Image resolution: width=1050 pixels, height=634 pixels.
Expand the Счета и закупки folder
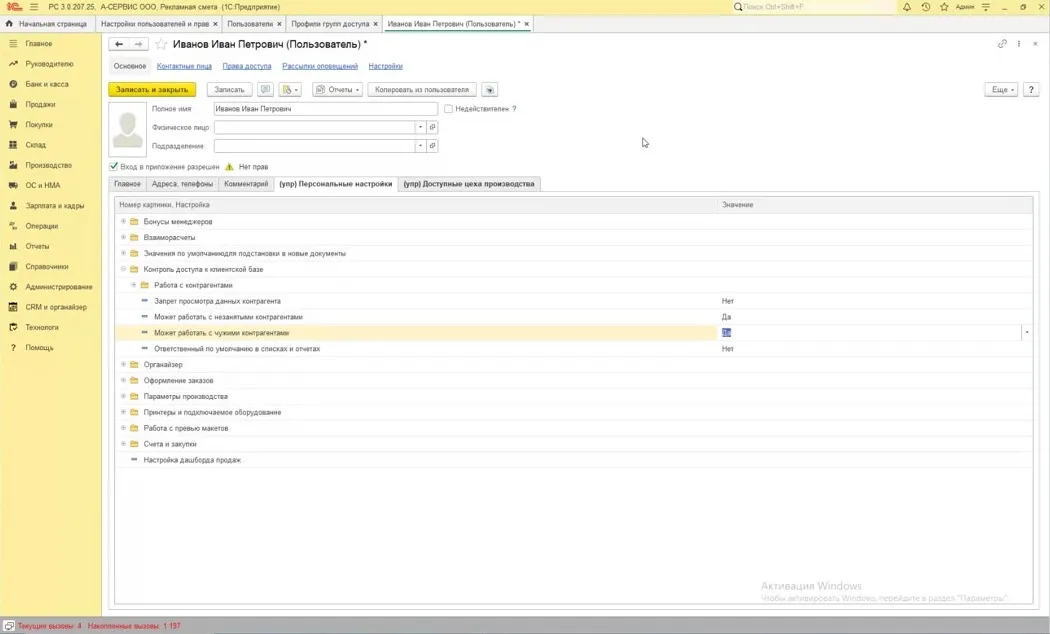click(123, 444)
